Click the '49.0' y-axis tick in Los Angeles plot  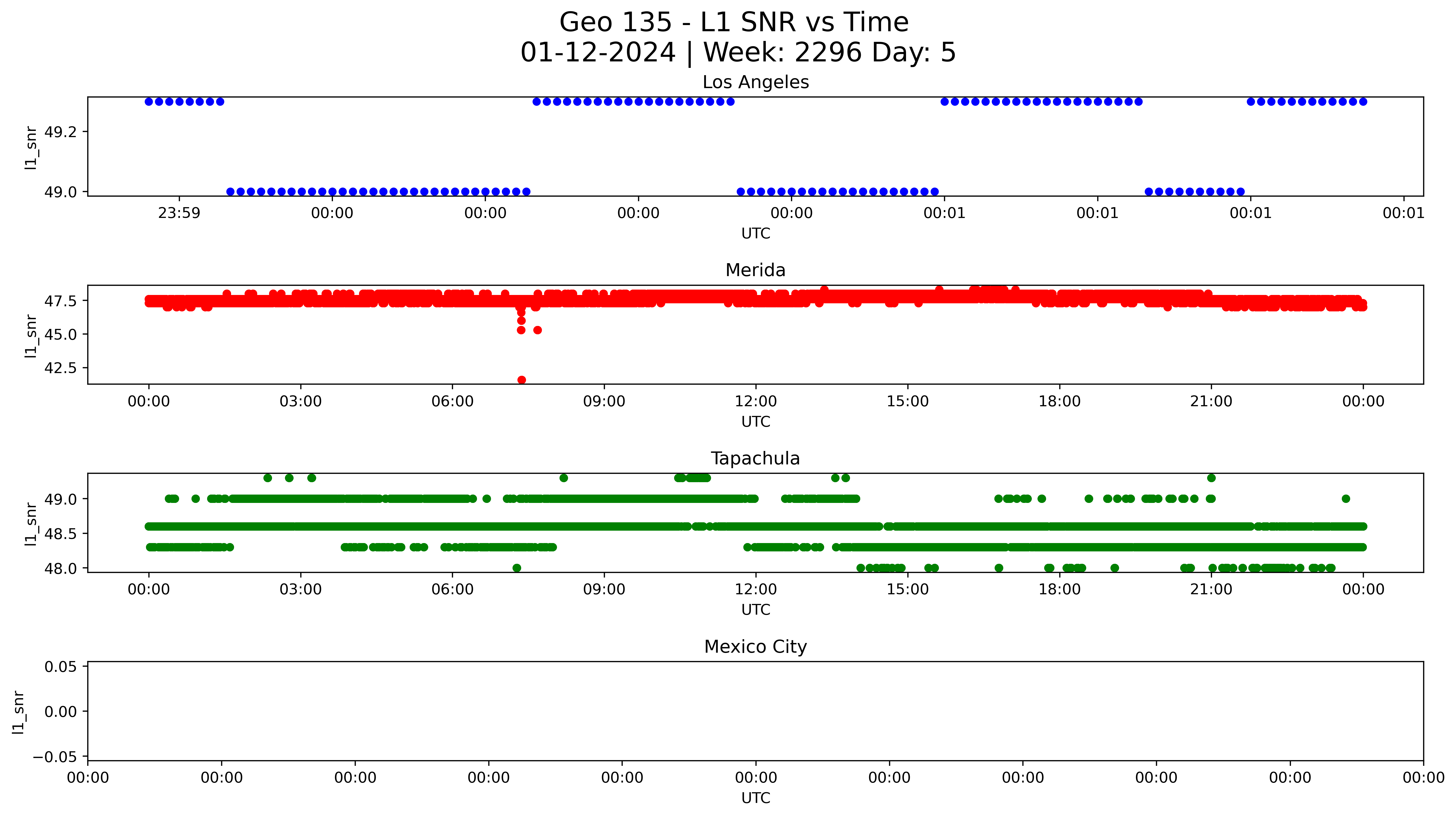(61, 192)
